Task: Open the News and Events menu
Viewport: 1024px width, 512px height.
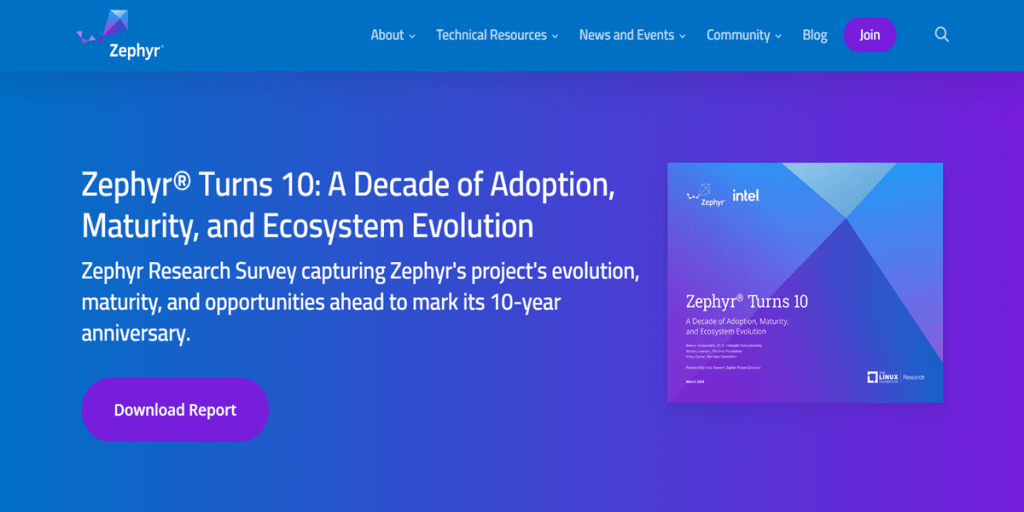Action: (x=626, y=35)
